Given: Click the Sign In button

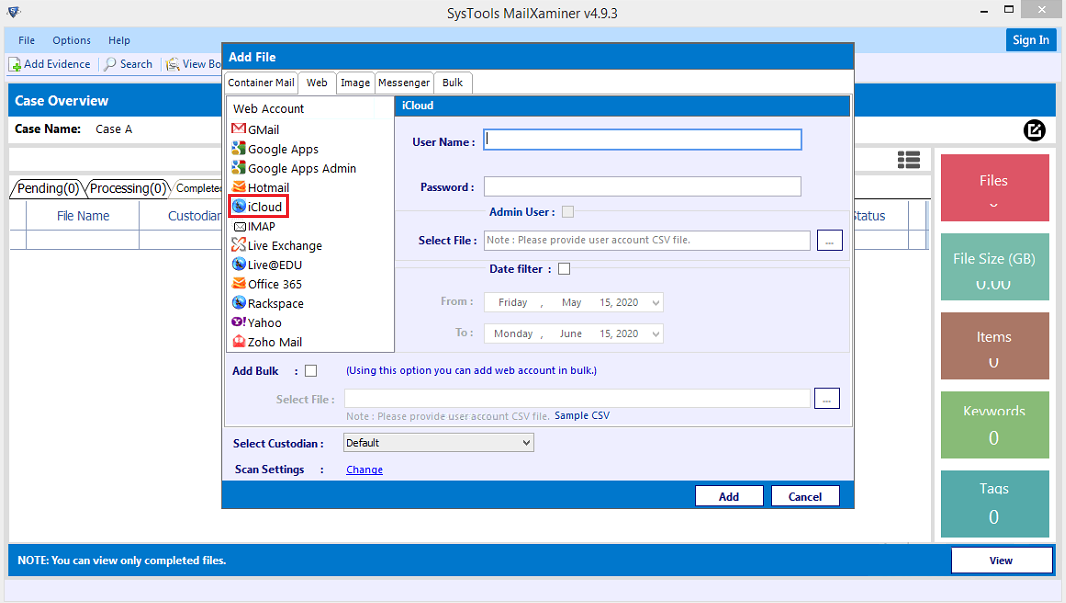Looking at the screenshot, I should click(x=1031, y=40).
